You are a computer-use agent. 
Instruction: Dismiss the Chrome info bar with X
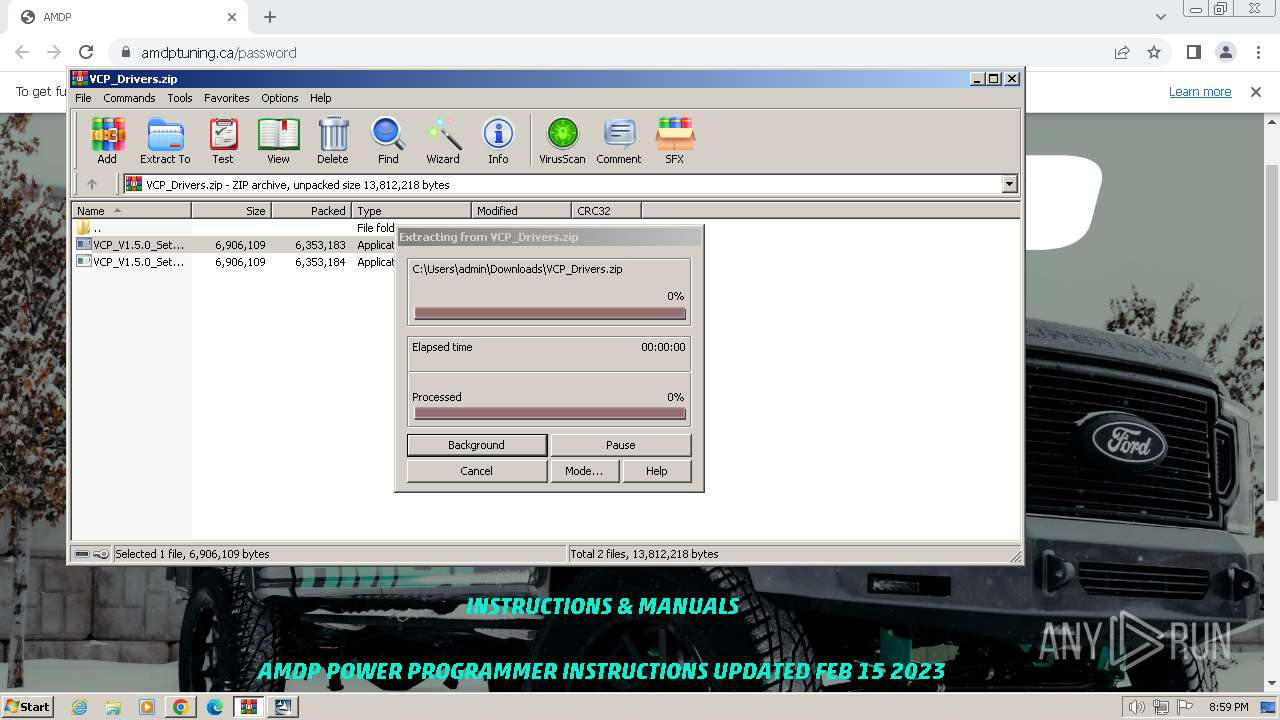1256,91
